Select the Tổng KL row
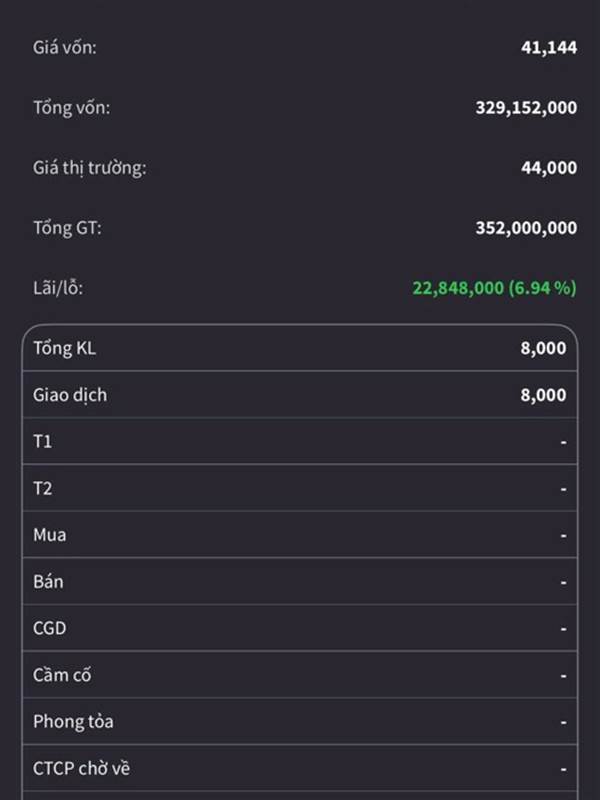Image resolution: width=600 pixels, height=800 pixels. (x=299, y=349)
